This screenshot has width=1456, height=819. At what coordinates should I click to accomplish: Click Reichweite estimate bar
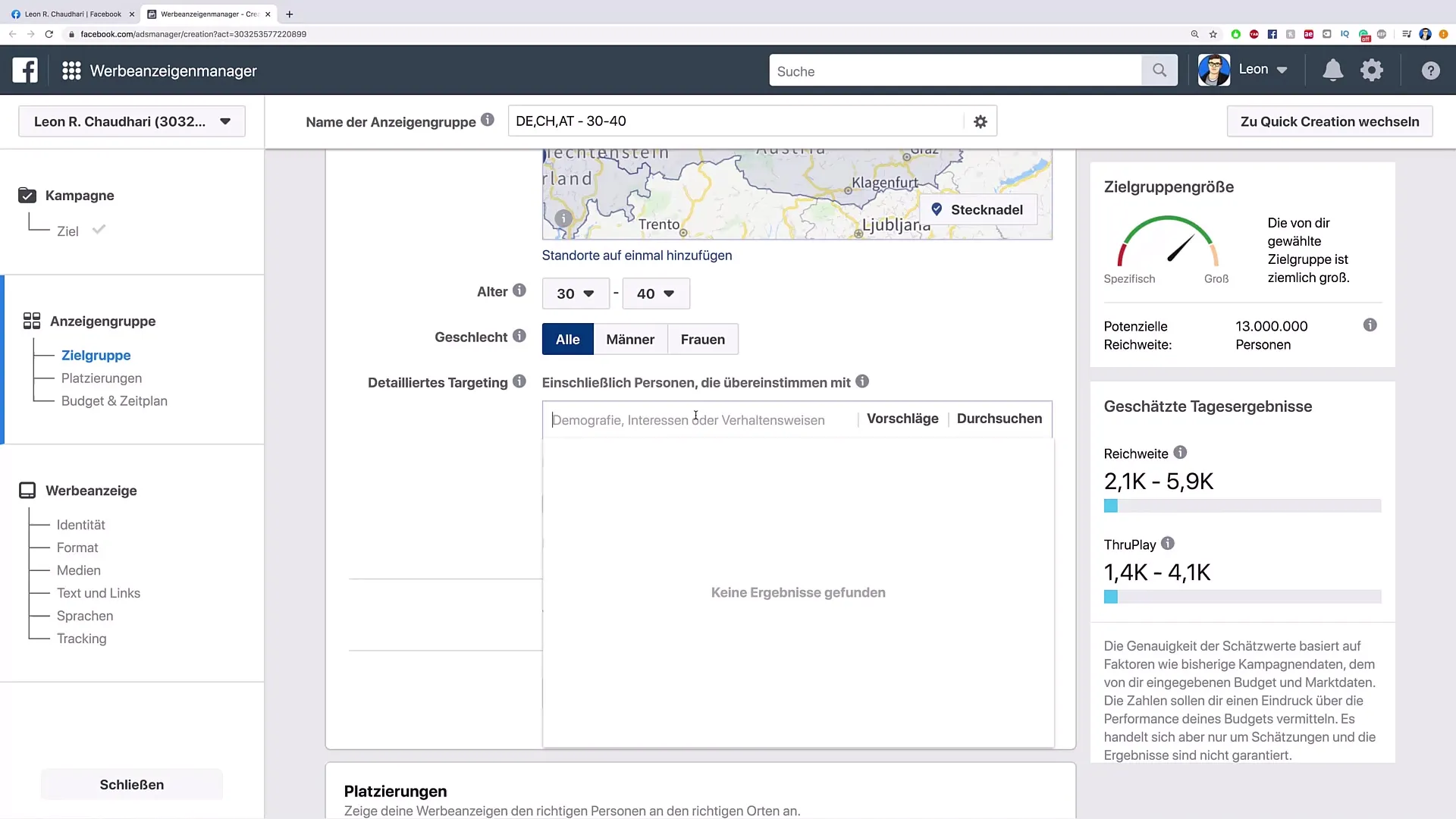(x=1242, y=506)
